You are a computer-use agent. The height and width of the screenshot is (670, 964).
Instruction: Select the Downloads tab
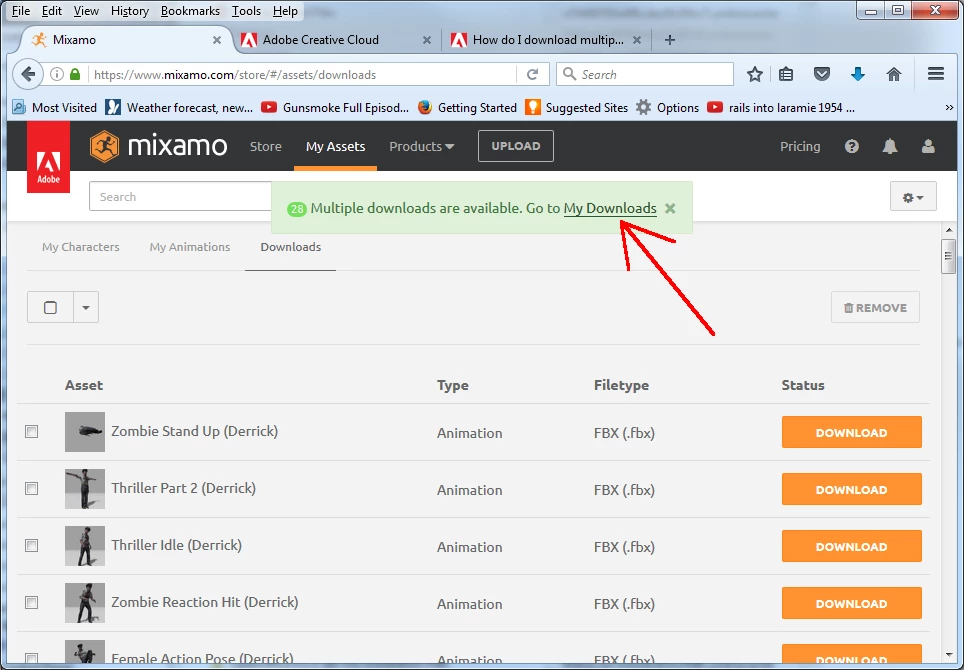click(291, 247)
